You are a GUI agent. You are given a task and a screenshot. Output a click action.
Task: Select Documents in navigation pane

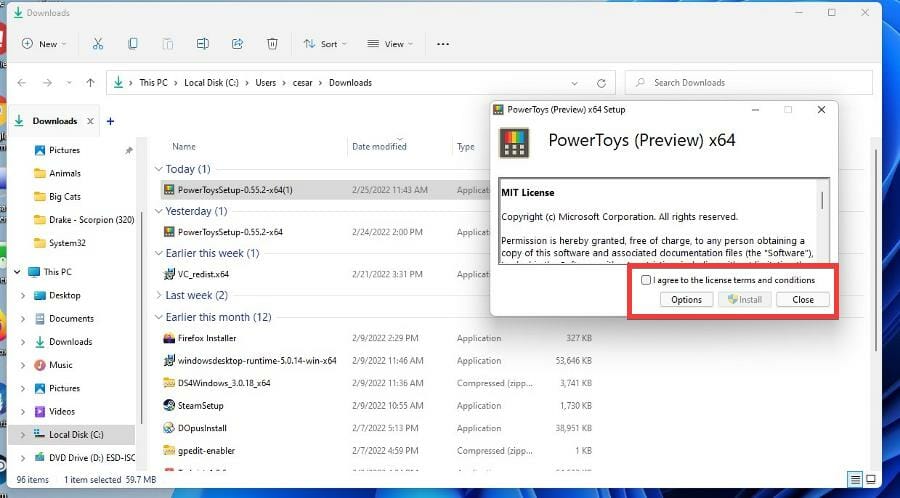tap(71, 318)
